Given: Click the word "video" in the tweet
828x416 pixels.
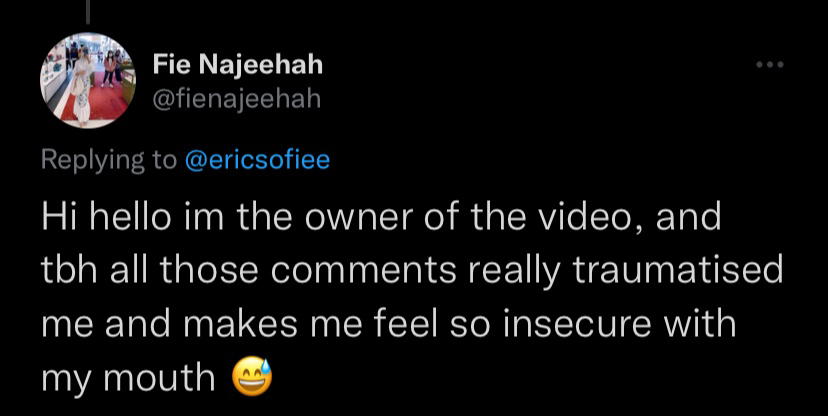Looking at the screenshot, I should click(588, 217).
